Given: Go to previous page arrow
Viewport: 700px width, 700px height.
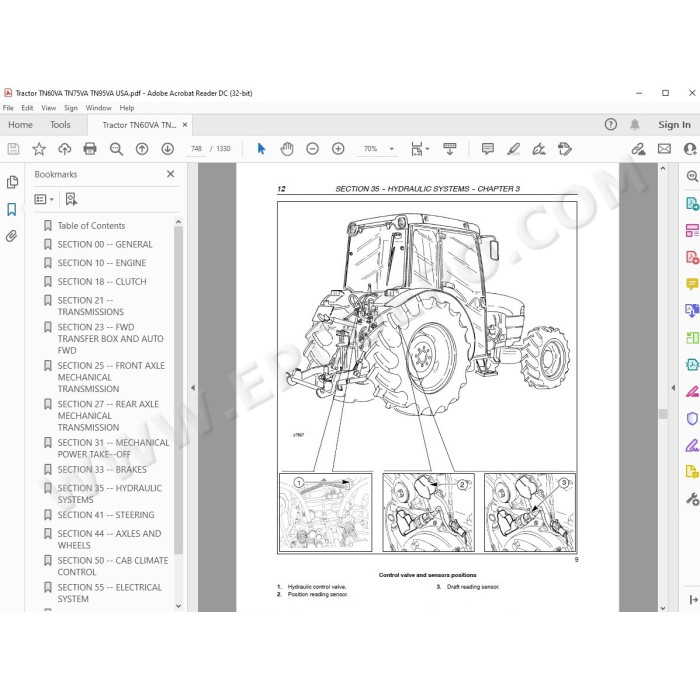Looking at the screenshot, I should (x=142, y=149).
